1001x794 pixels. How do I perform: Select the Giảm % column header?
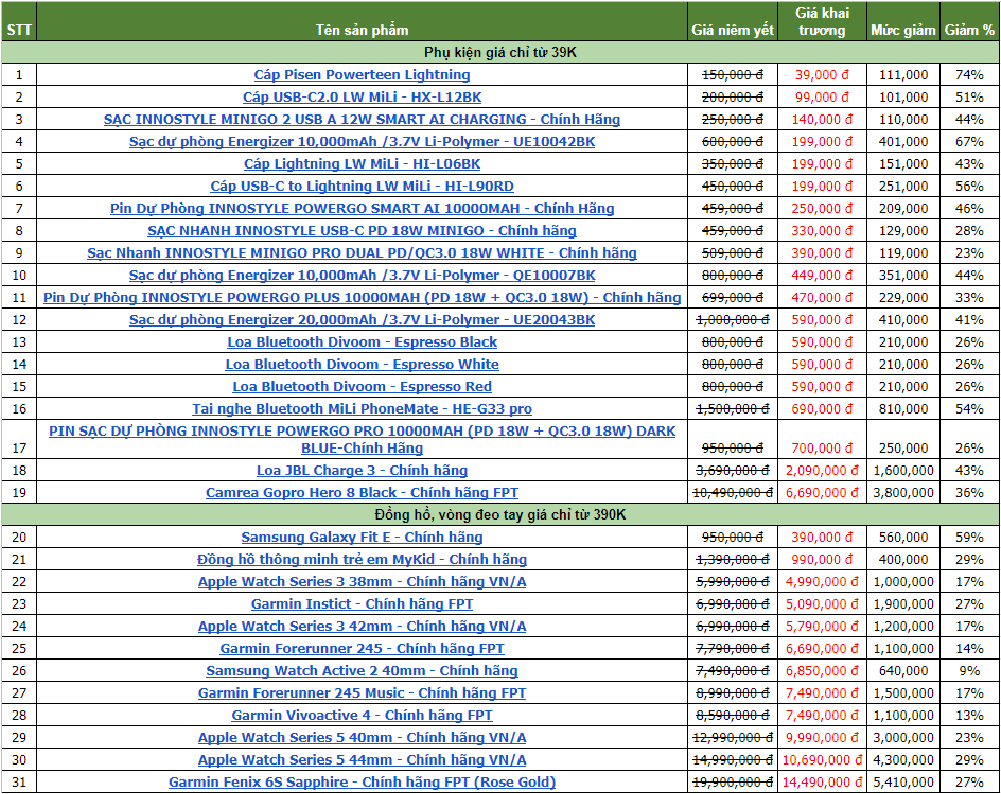tap(970, 22)
